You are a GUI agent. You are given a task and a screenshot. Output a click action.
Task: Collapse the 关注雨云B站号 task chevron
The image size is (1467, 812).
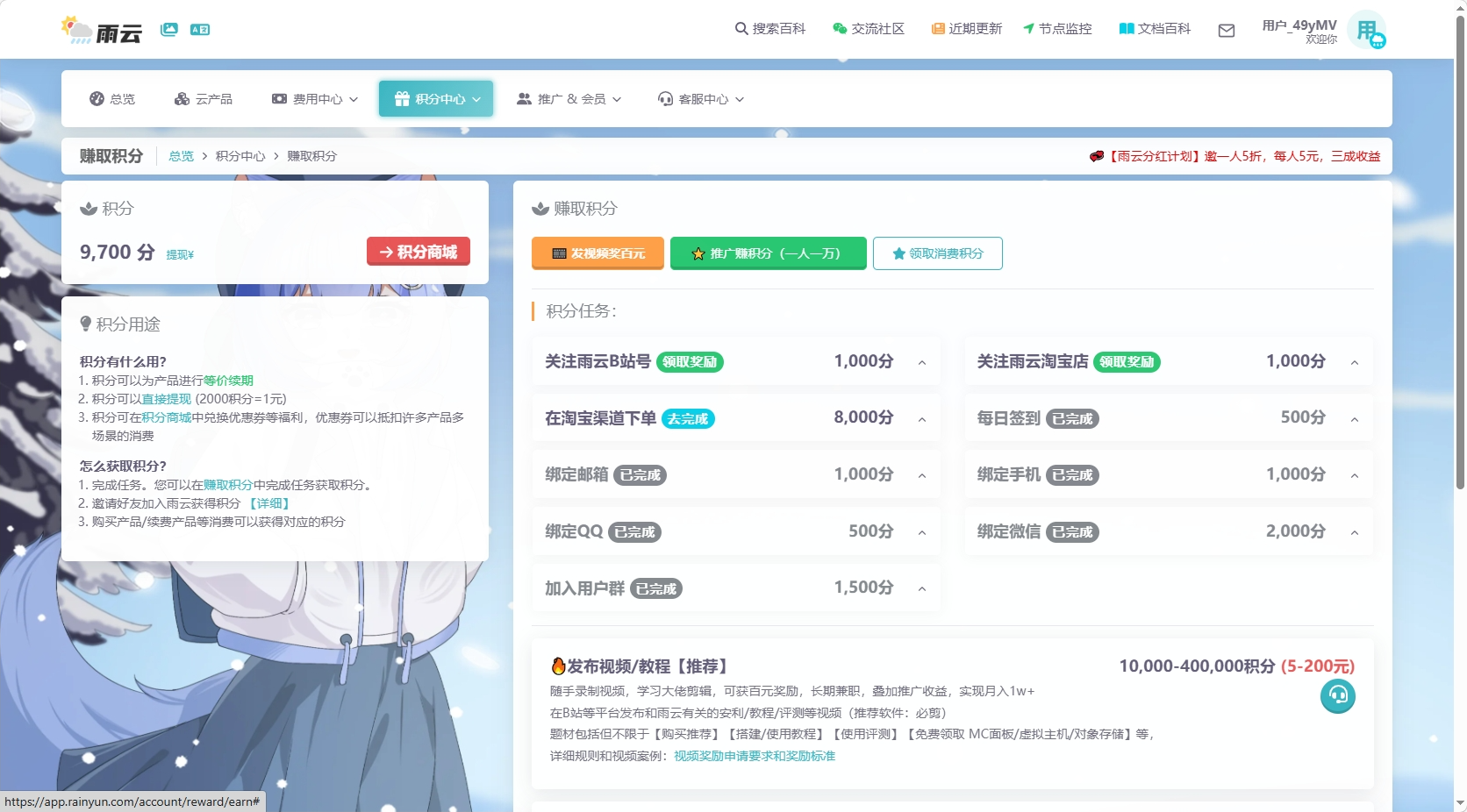tap(922, 362)
